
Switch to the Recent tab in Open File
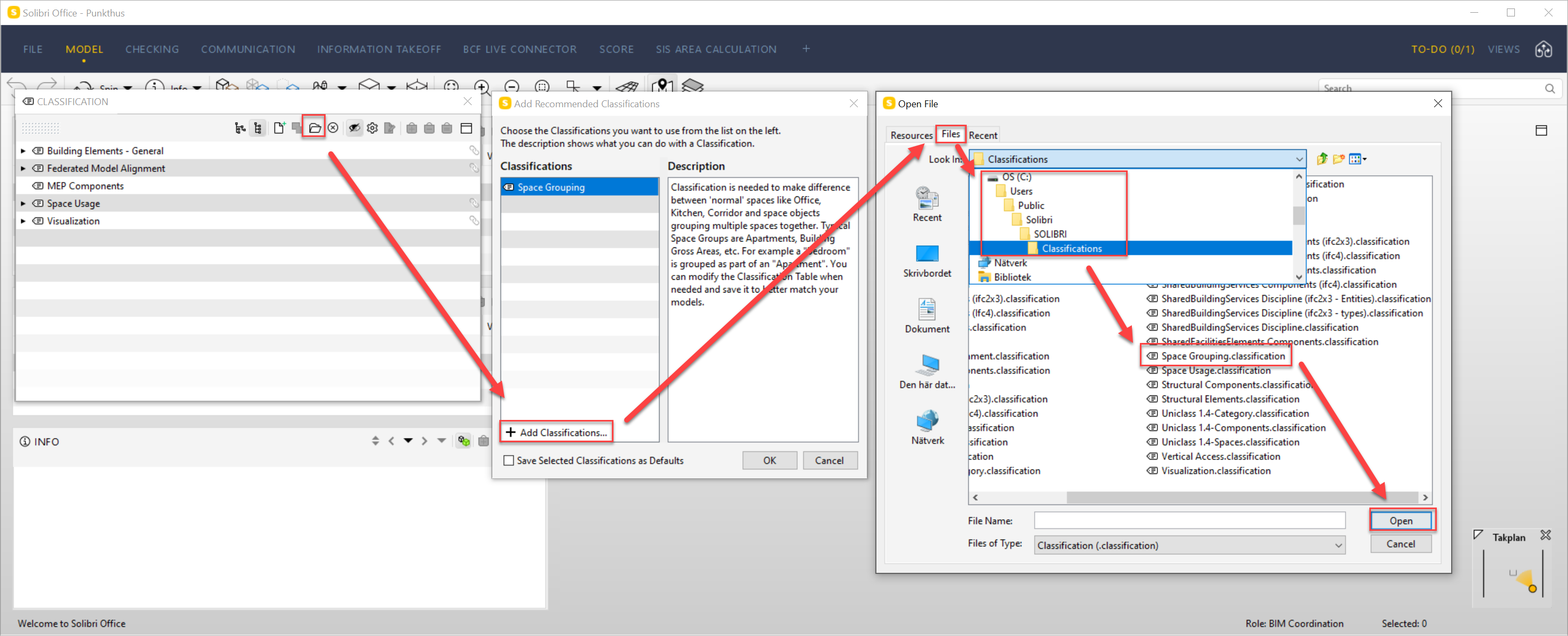(983, 135)
